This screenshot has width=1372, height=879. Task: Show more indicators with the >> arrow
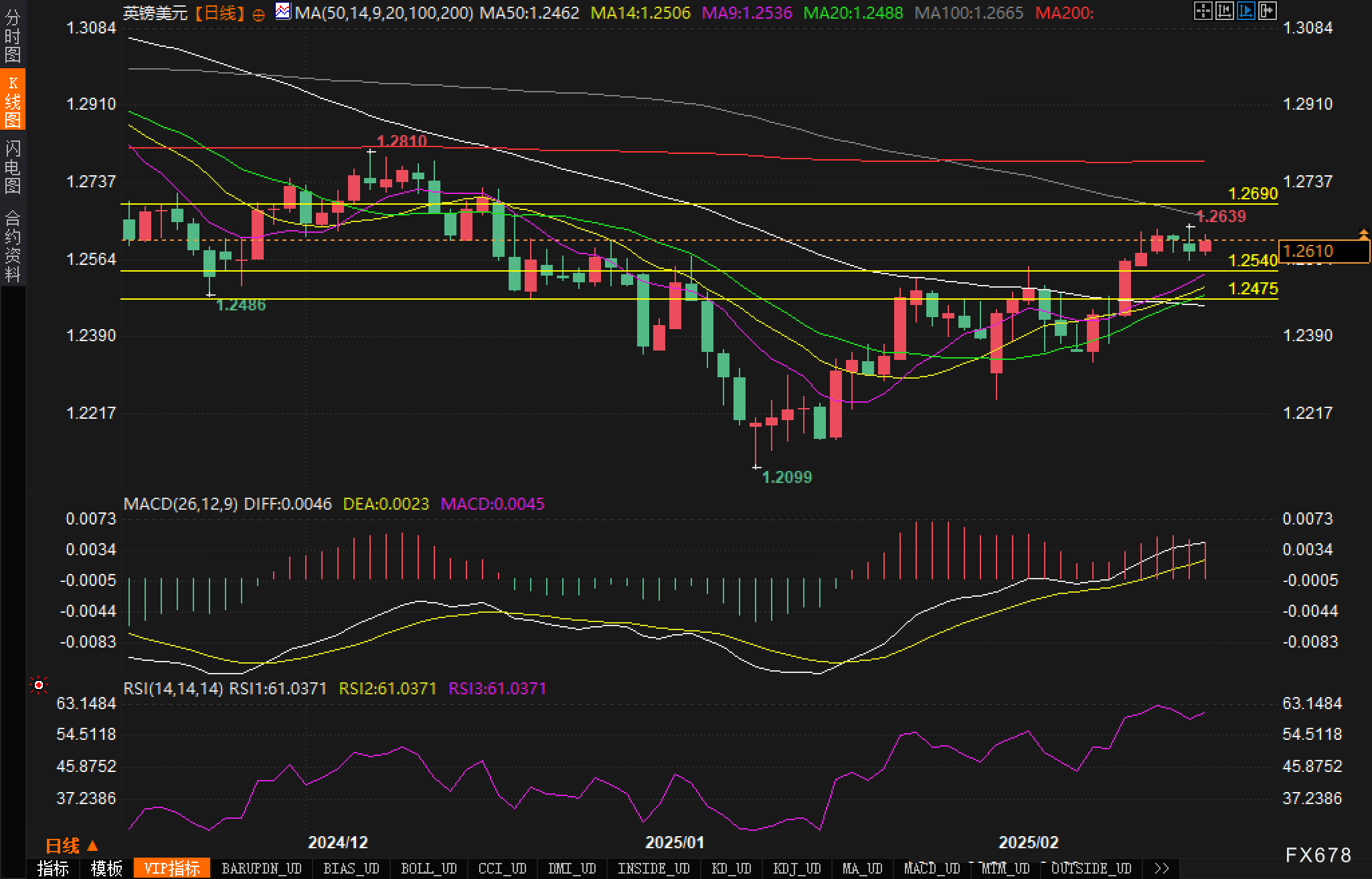(x=1162, y=868)
